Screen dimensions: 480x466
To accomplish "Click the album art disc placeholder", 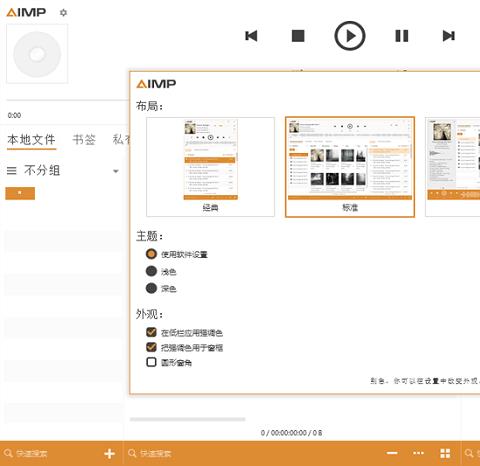I will [x=37, y=54].
